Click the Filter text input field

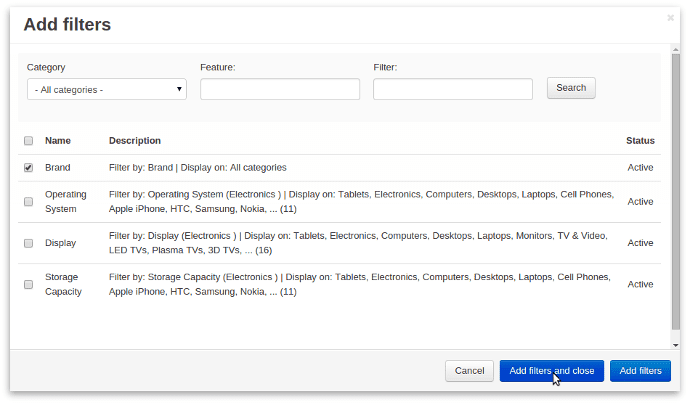tap(452, 90)
